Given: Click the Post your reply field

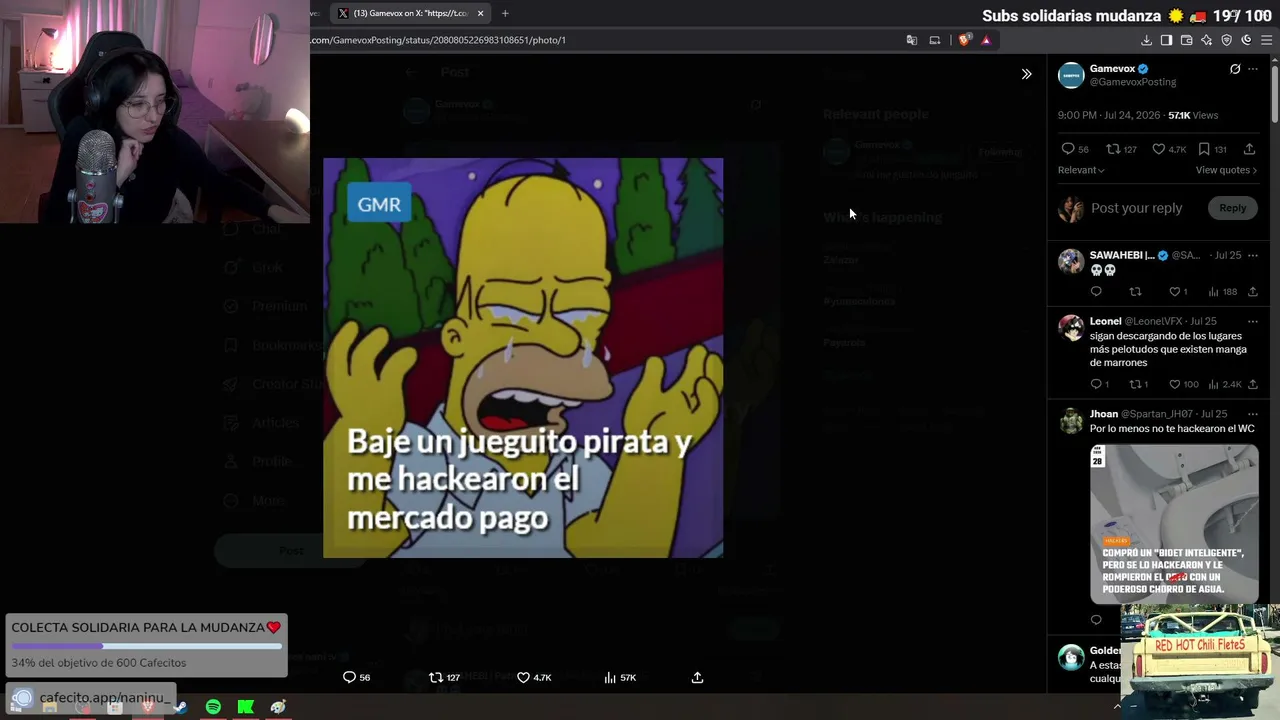Looking at the screenshot, I should (1137, 208).
